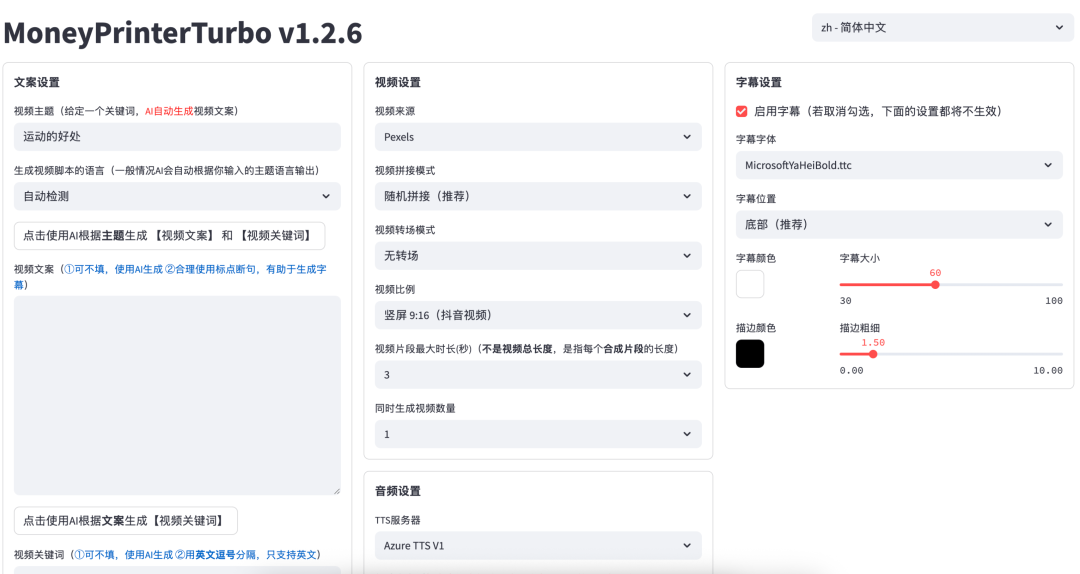Click the chevron arrow of Azure TTS V1 dropdown

coord(687,546)
